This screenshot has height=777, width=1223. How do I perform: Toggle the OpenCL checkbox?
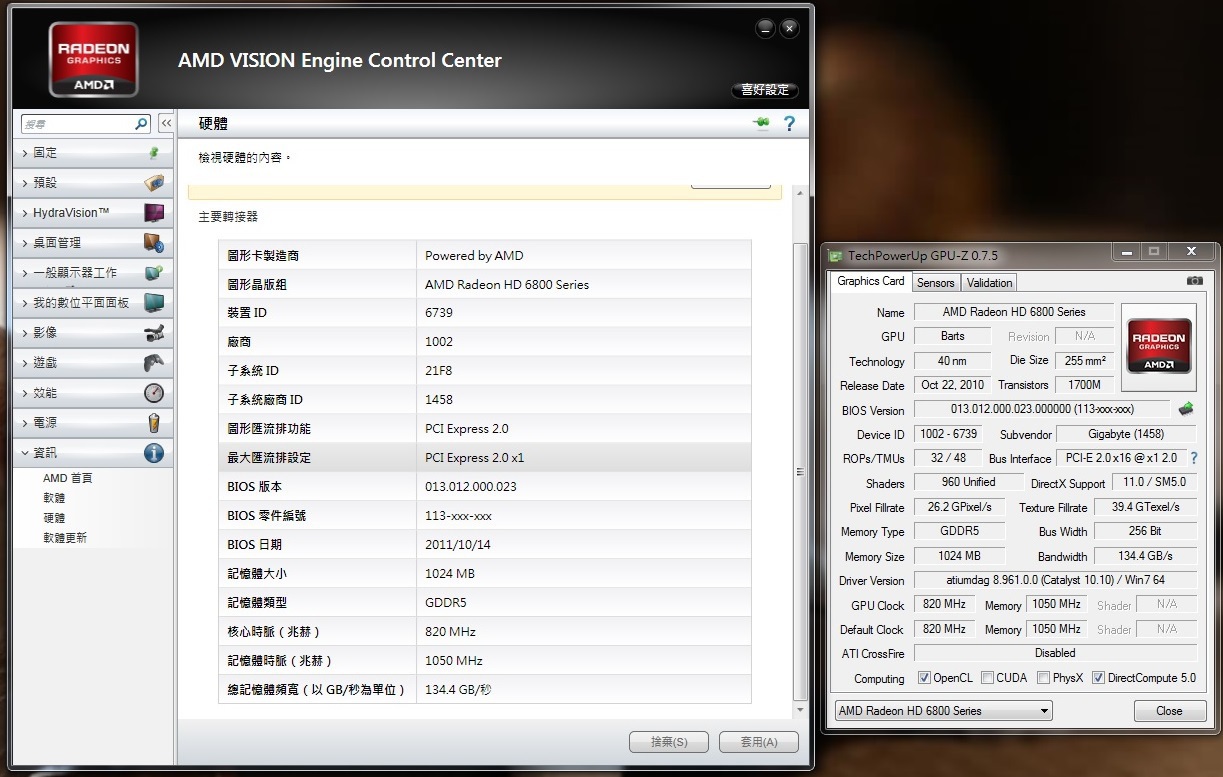pyautogui.click(x=924, y=678)
